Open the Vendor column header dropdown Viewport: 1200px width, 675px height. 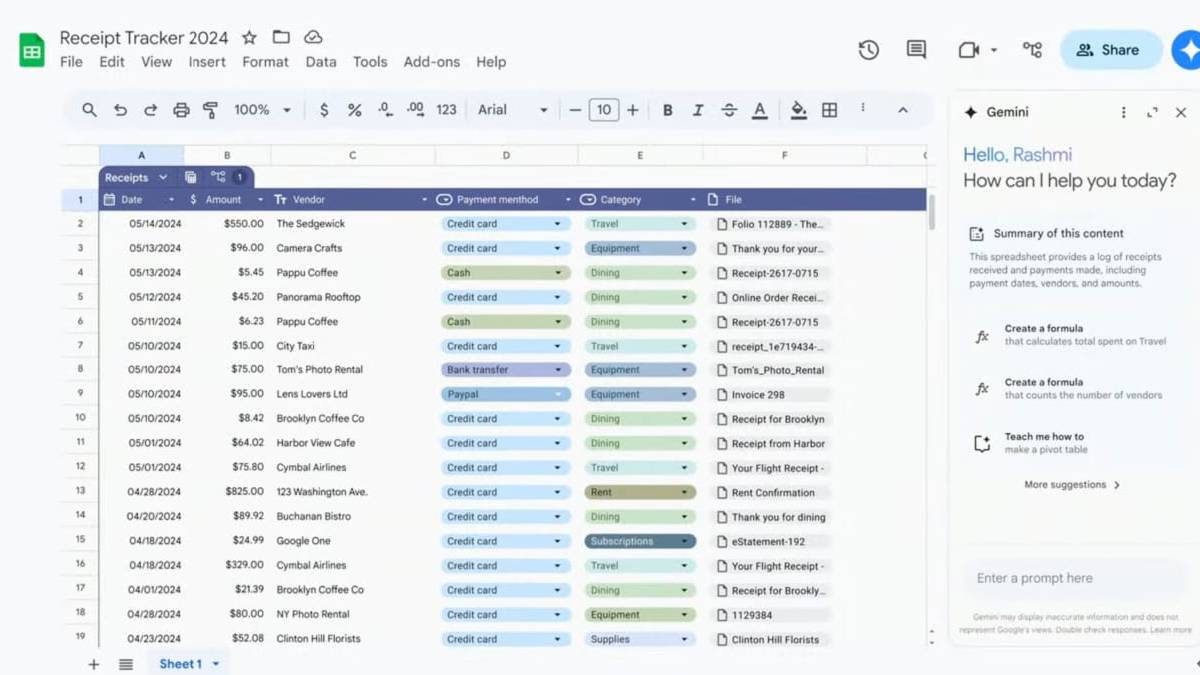(x=424, y=200)
